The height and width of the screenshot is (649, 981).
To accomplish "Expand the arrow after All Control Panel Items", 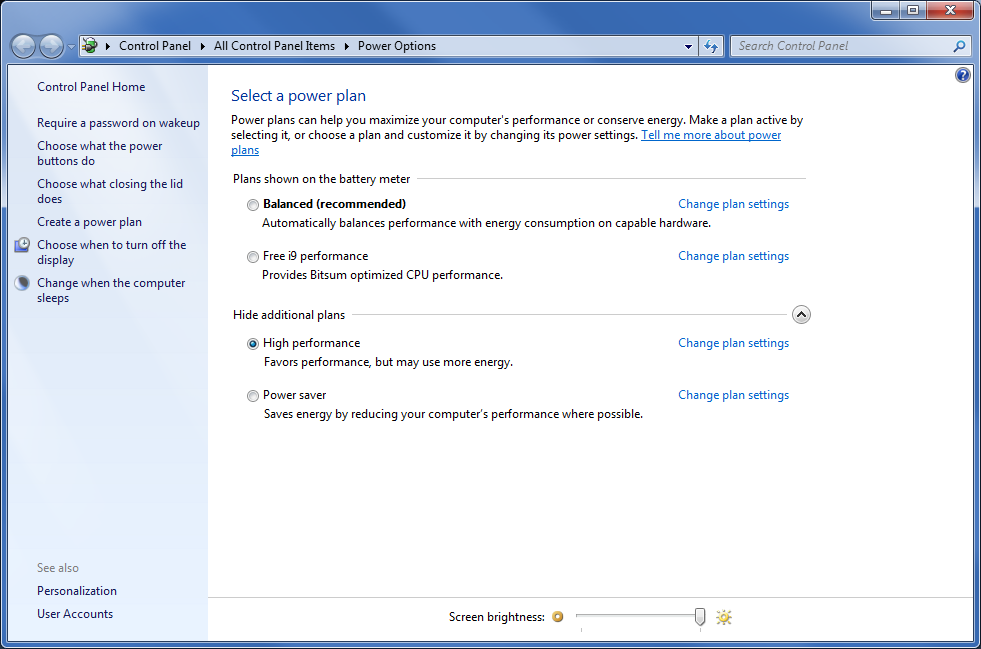I will [x=346, y=46].
